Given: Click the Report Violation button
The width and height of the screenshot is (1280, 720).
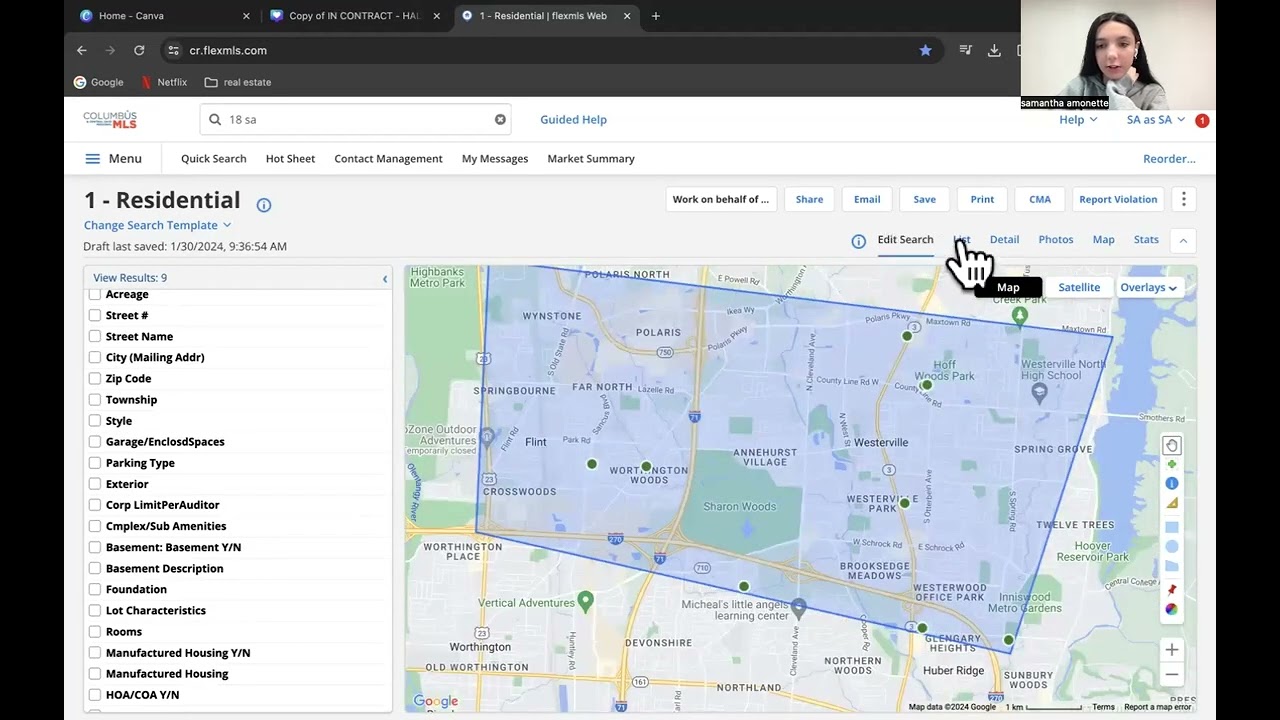Looking at the screenshot, I should point(1118,199).
